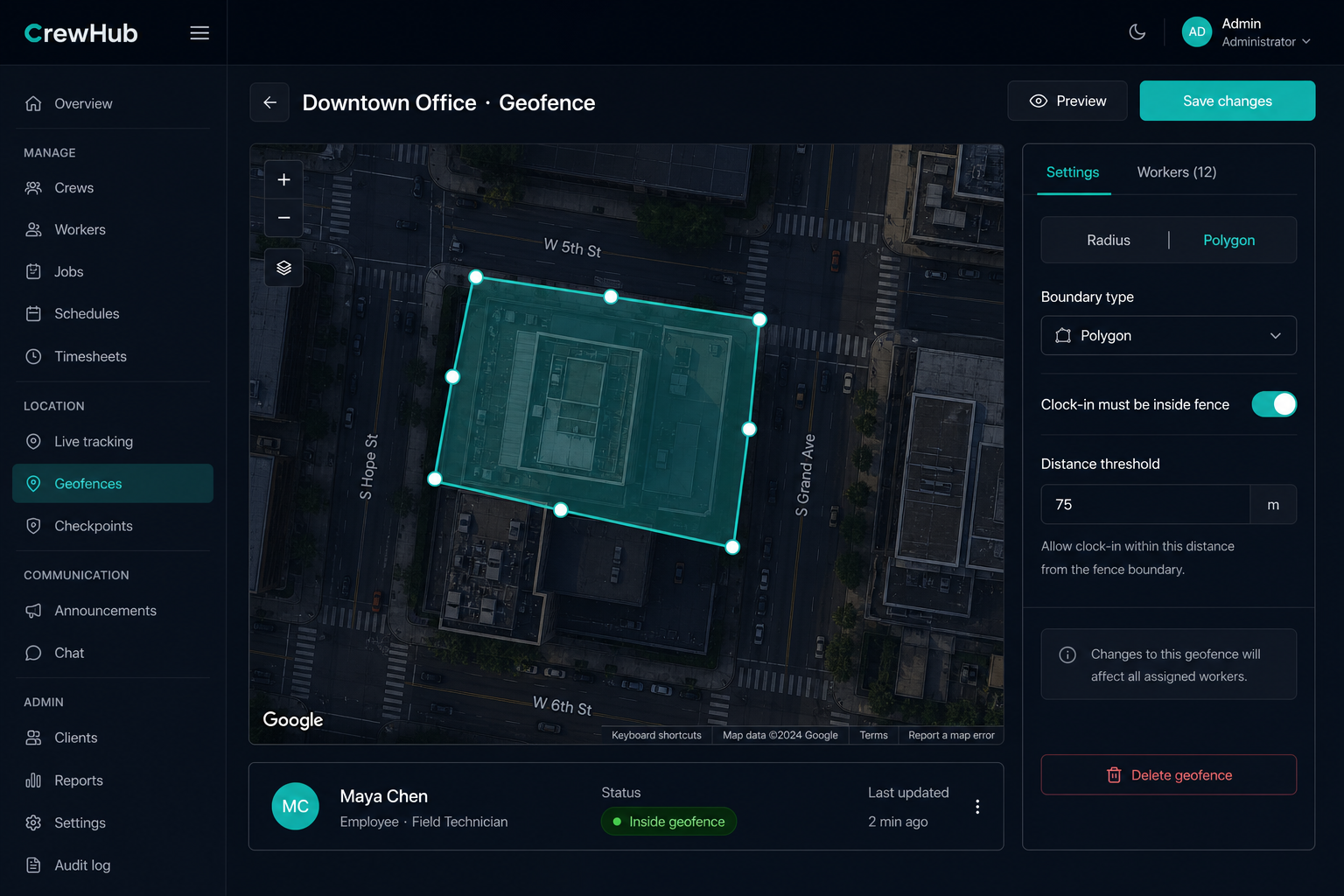Image resolution: width=1344 pixels, height=896 pixels.
Task: Open Timesheets page
Action: click(x=113, y=357)
